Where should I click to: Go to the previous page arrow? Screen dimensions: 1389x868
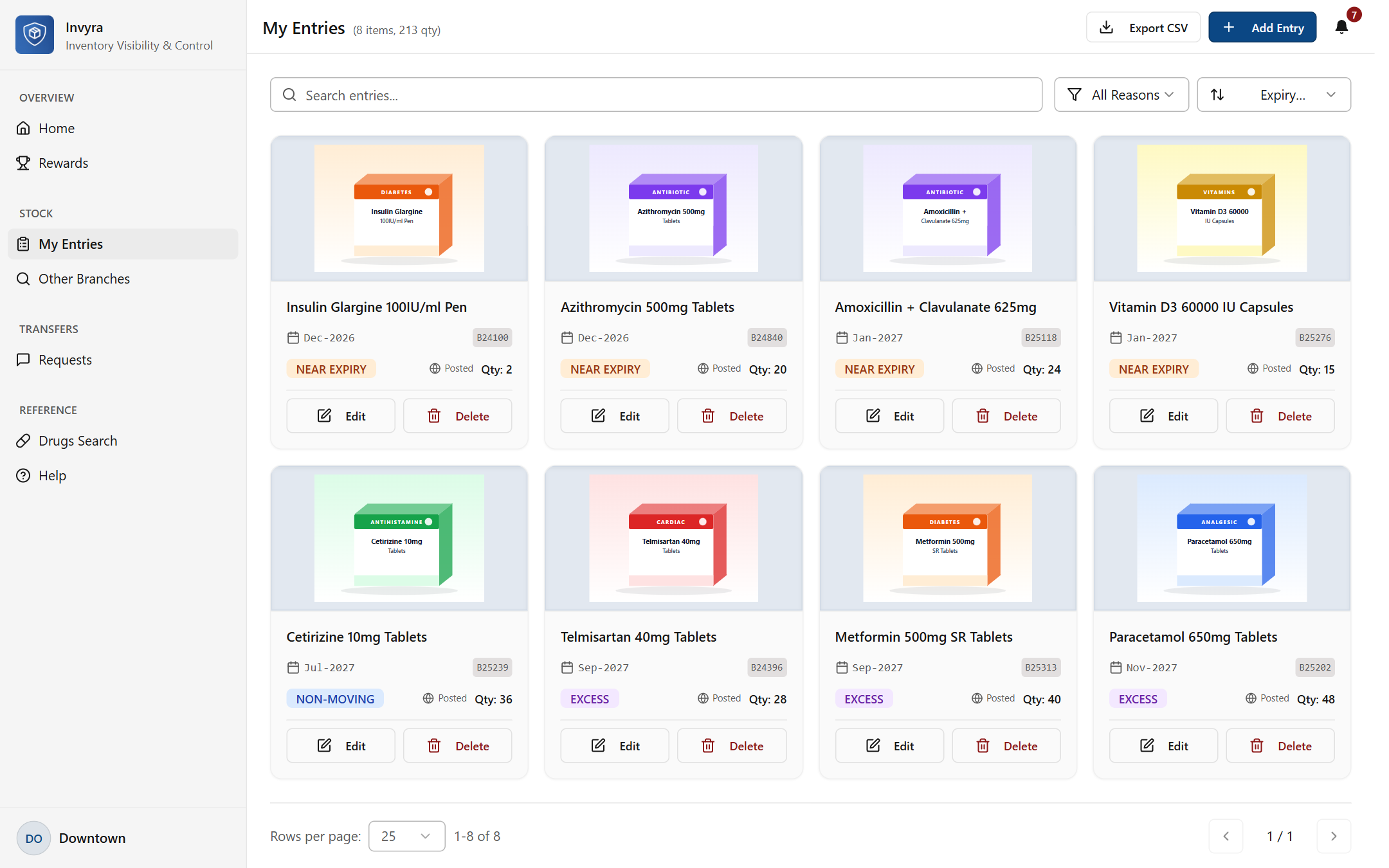pyautogui.click(x=1226, y=836)
